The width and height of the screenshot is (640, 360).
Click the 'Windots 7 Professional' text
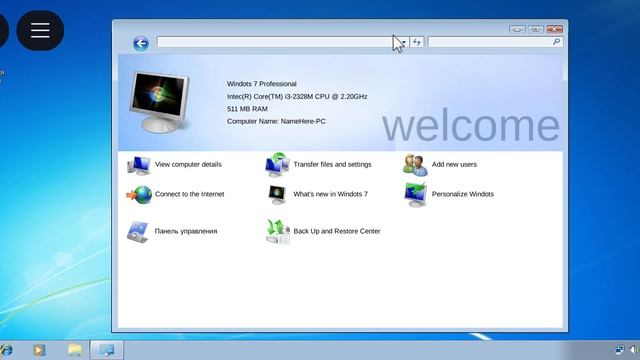[x=262, y=84]
